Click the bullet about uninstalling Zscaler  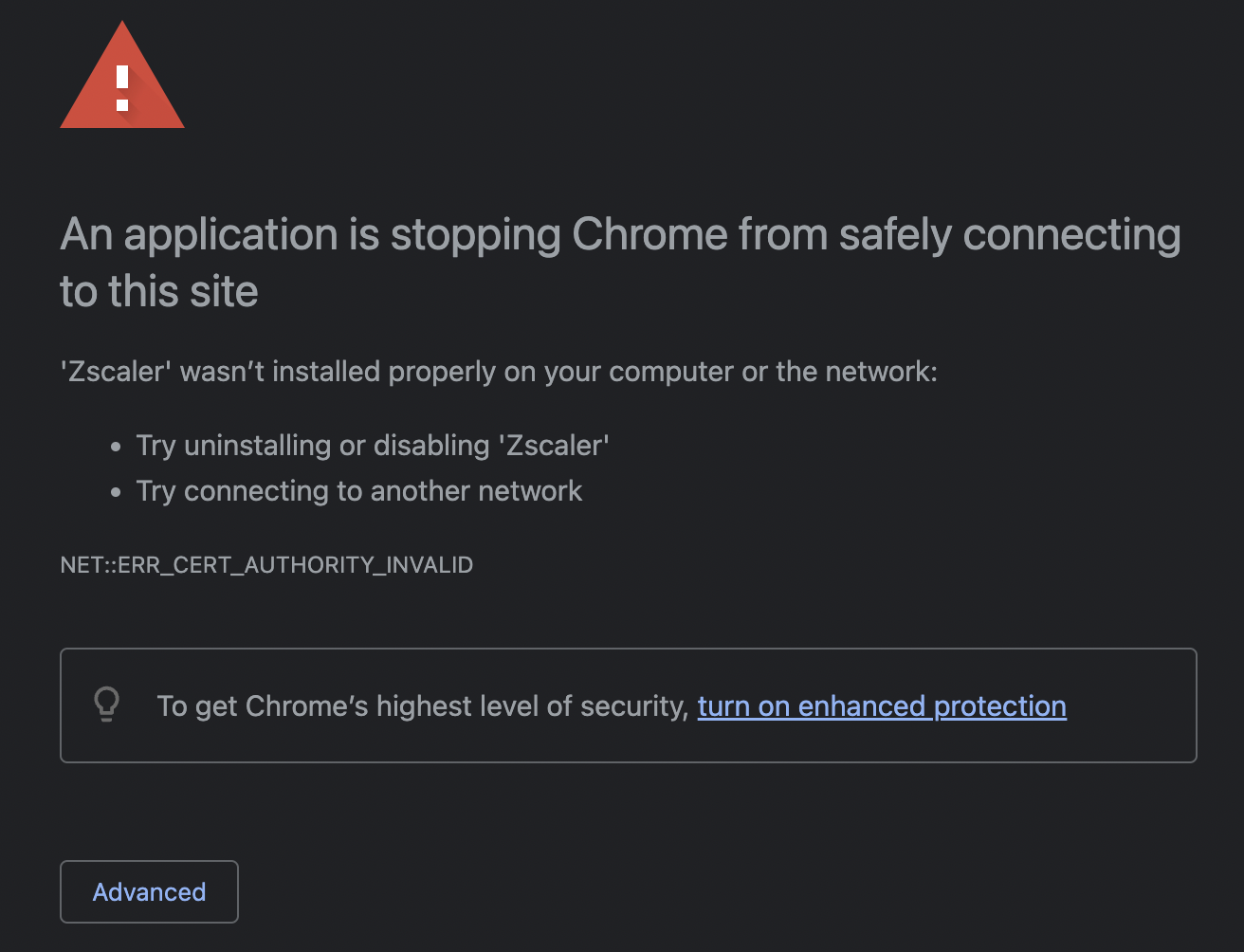pyautogui.click(x=375, y=445)
